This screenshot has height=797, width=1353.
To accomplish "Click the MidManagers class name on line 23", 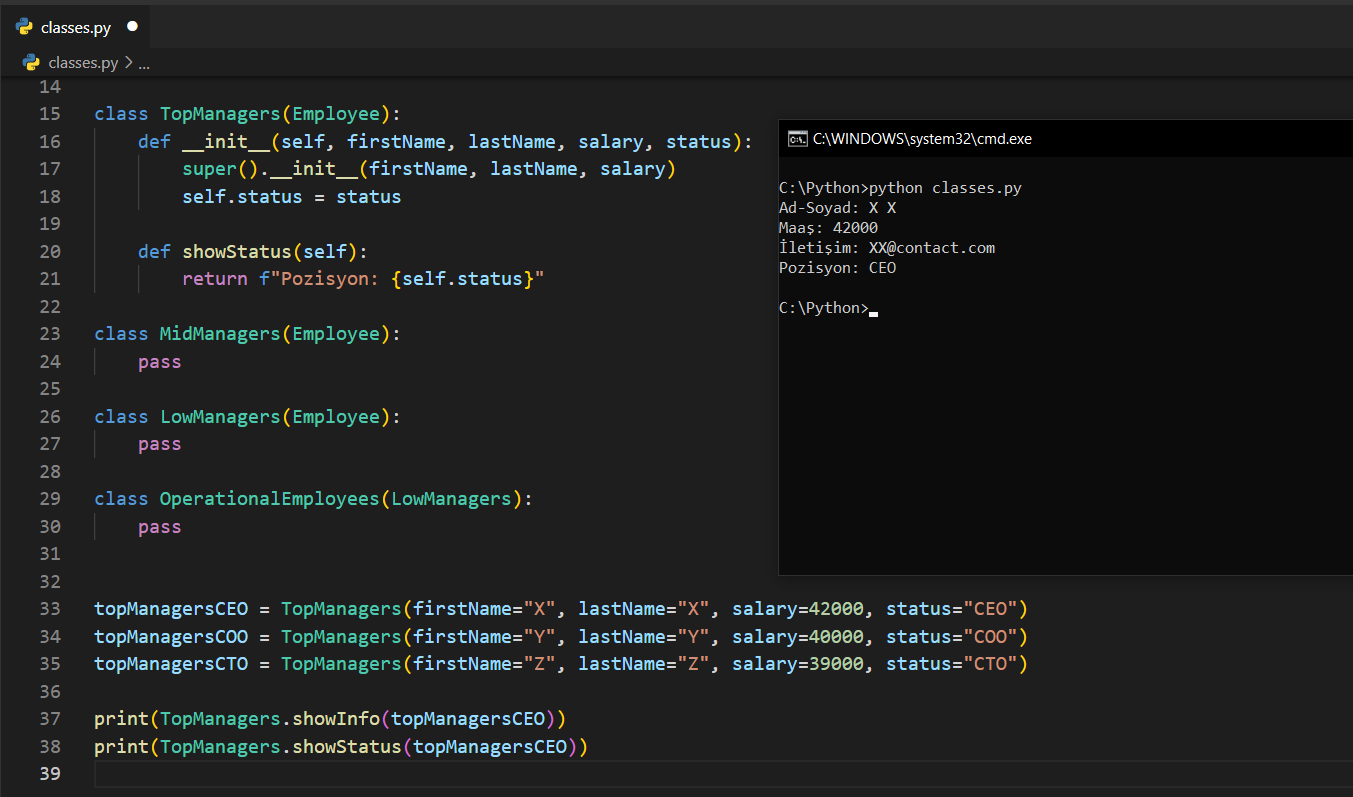I will click(220, 334).
